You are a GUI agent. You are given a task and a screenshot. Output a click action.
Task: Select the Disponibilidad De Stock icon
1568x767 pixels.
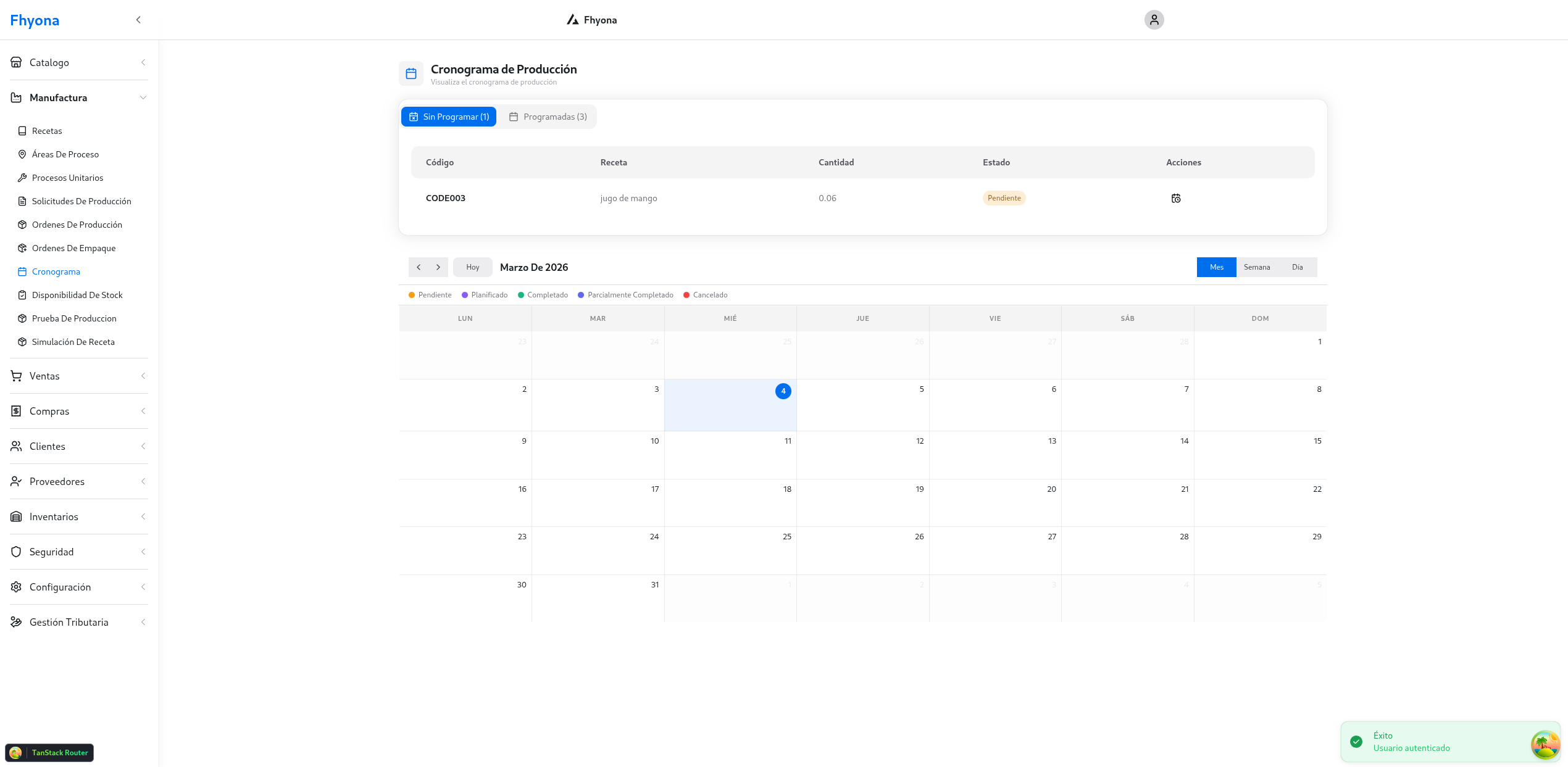[x=22, y=295]
